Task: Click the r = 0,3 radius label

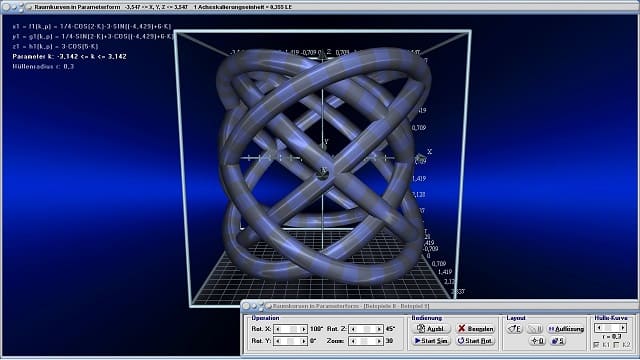Action: point(612,337)
